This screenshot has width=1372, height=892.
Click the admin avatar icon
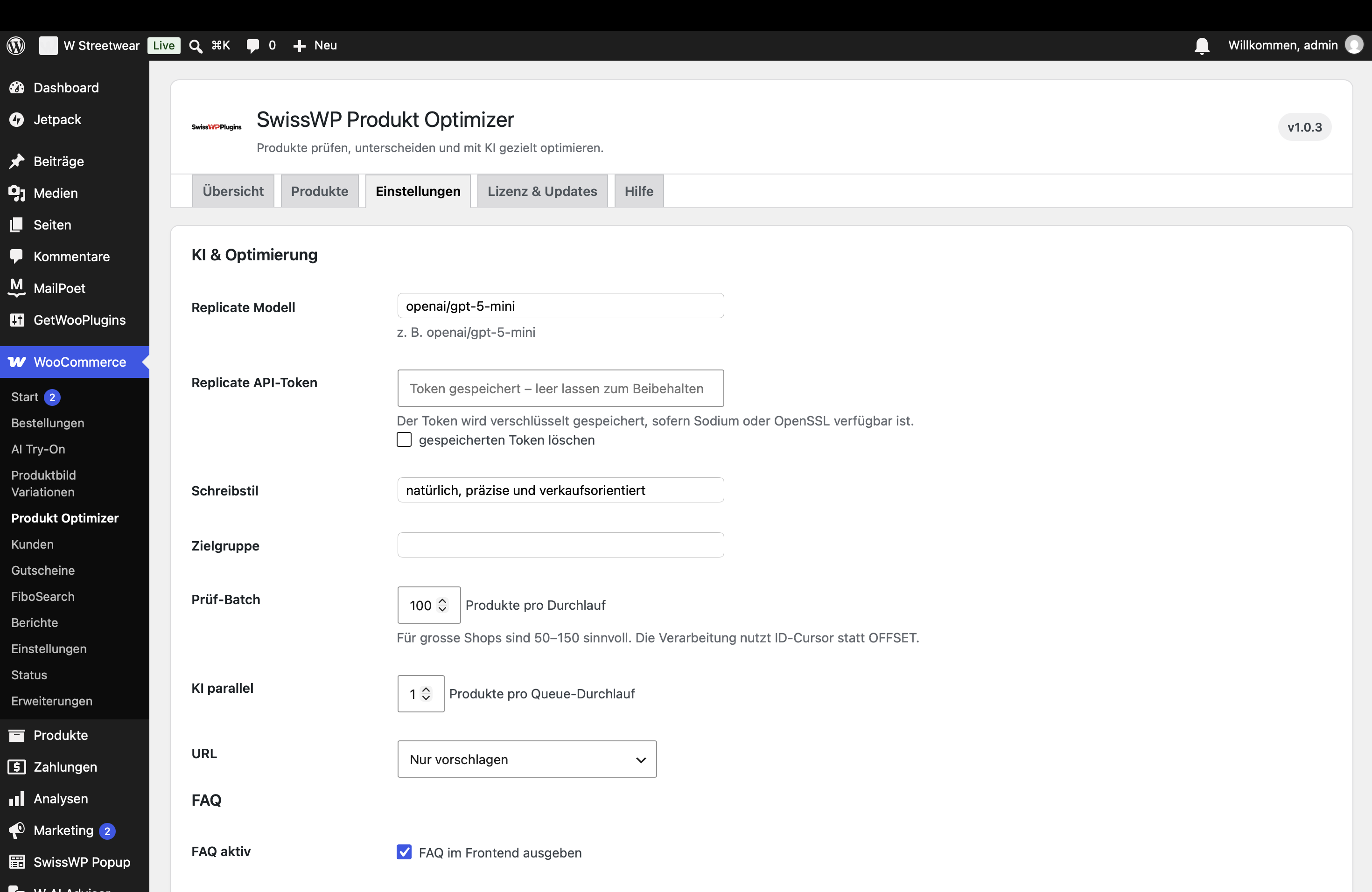pos(1354,45)
